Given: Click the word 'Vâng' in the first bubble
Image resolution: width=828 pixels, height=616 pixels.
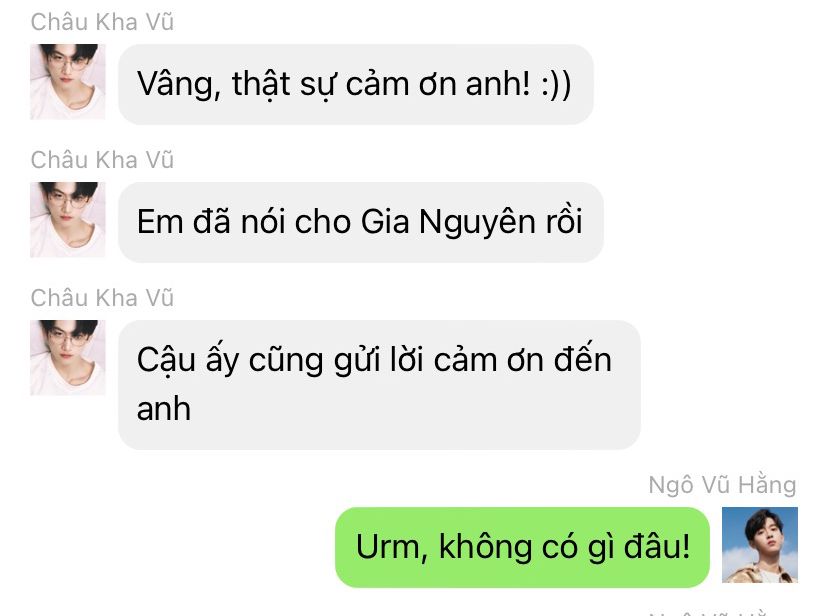Looking at the screenshot, I should tap(178, 84).
